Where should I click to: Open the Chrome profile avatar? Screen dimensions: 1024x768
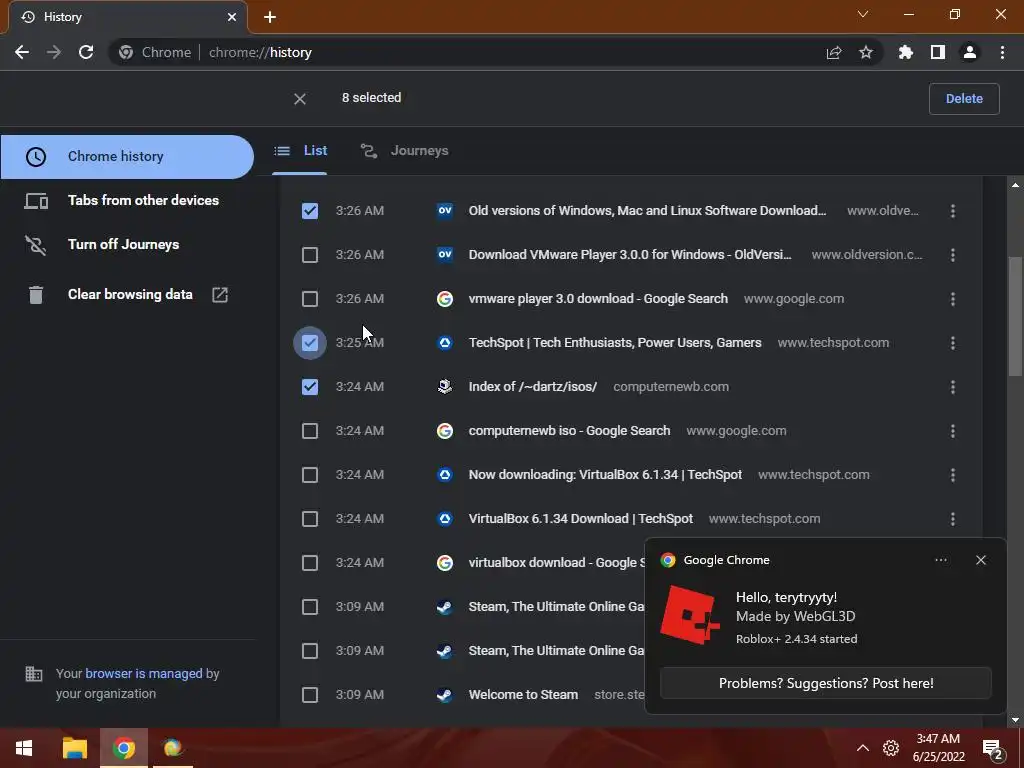970,52
